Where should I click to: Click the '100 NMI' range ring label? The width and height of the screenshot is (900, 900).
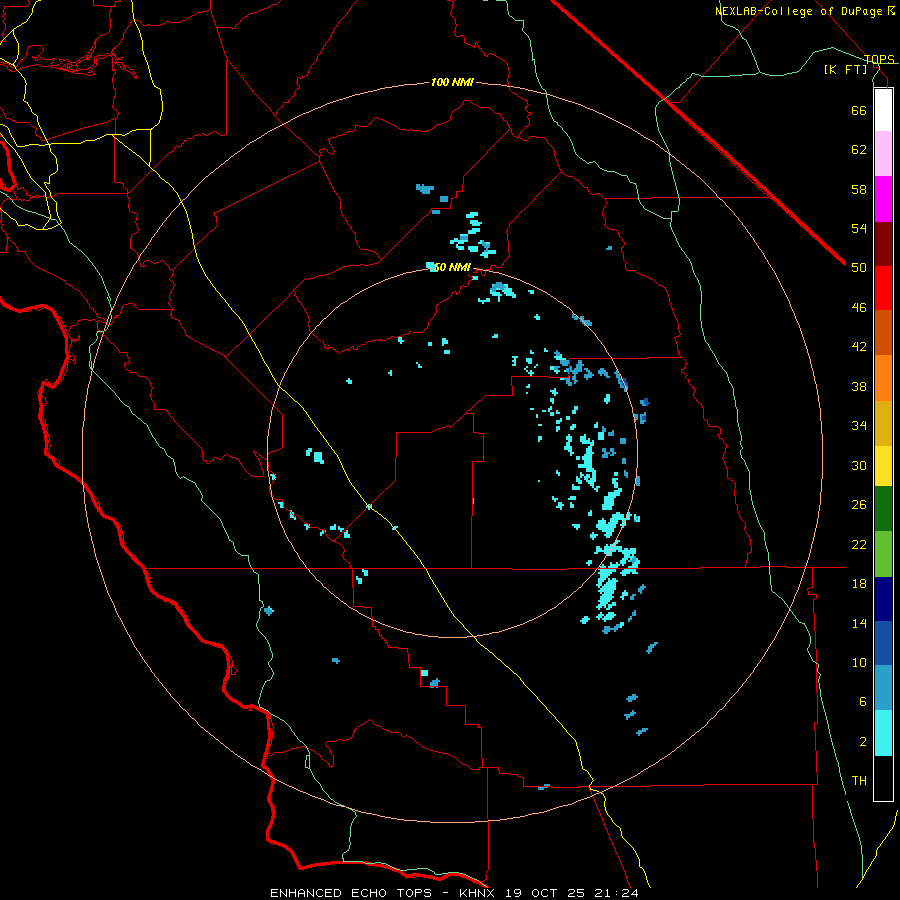(x=452, y=82)
